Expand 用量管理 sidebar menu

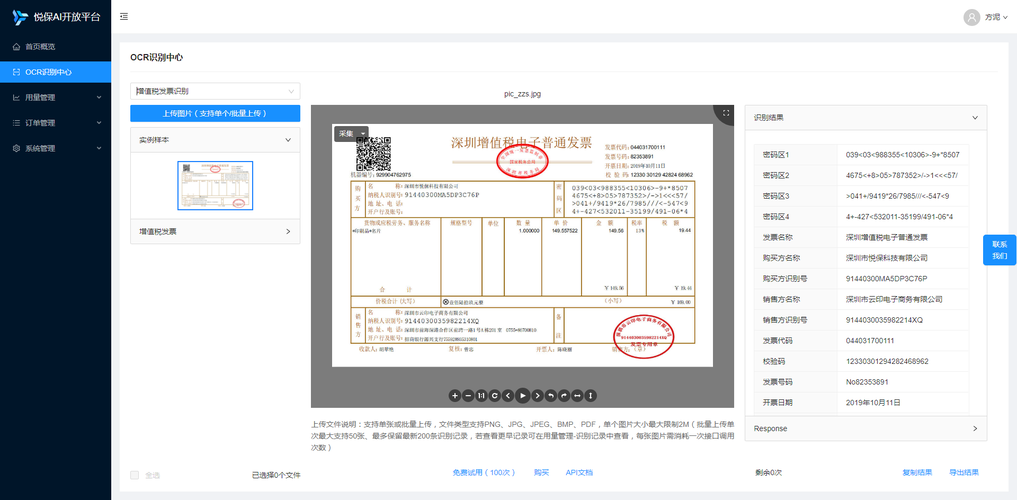55,97
